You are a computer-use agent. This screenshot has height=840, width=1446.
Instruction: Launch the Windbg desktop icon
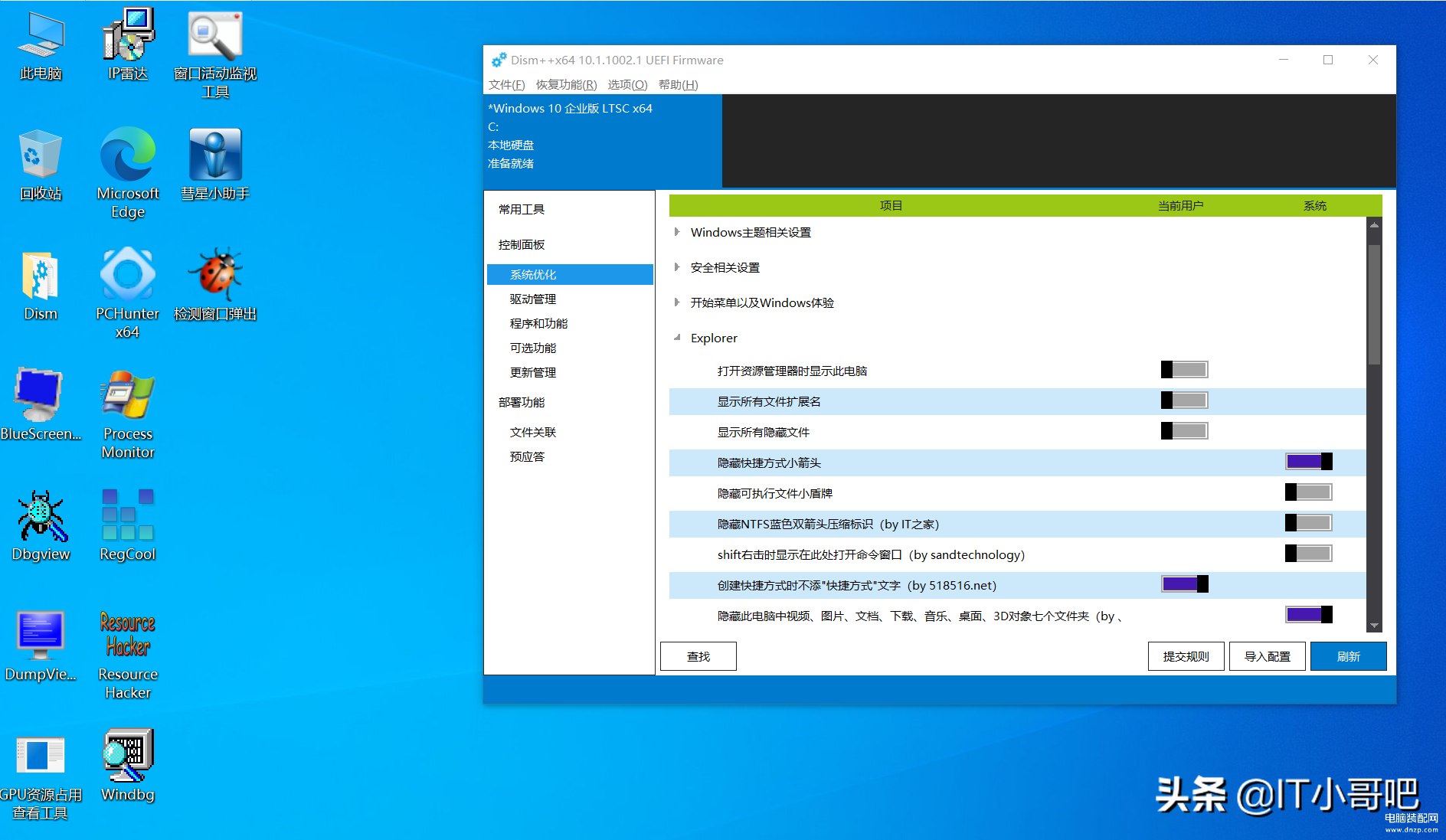point(128,766)
